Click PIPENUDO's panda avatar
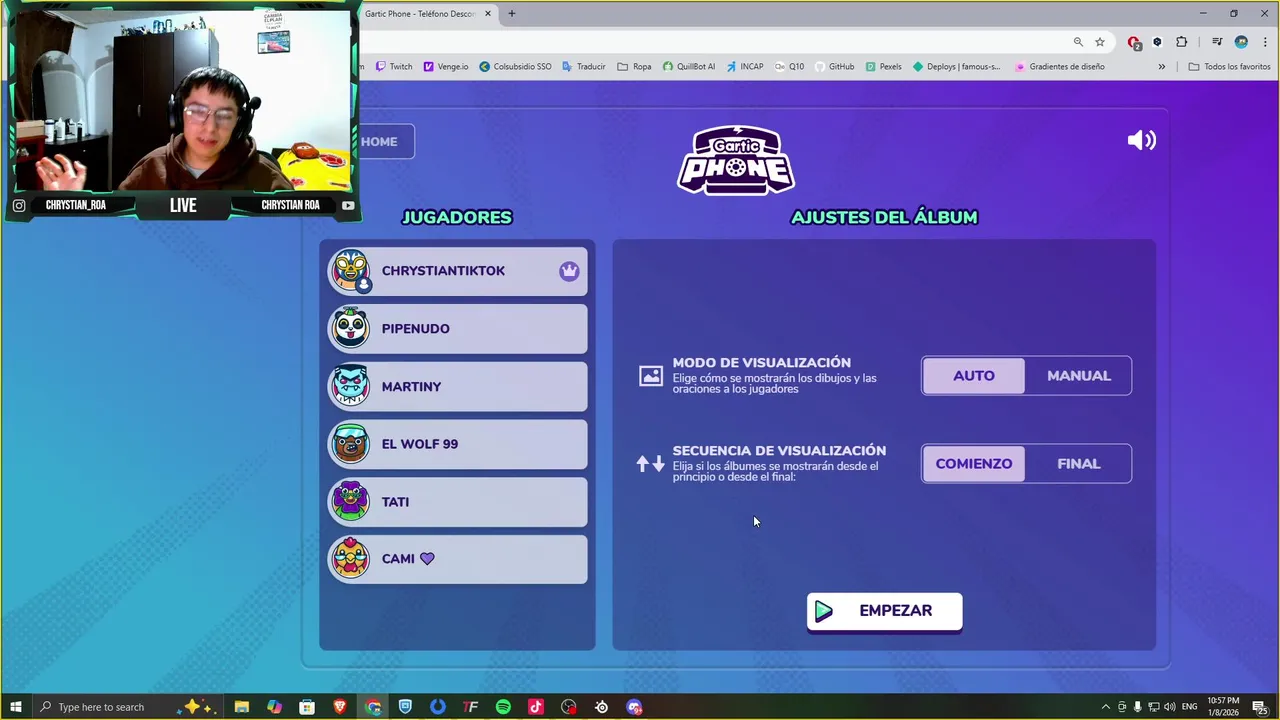The width and height of the screenshot is (1280, 720). coord(351,328)
